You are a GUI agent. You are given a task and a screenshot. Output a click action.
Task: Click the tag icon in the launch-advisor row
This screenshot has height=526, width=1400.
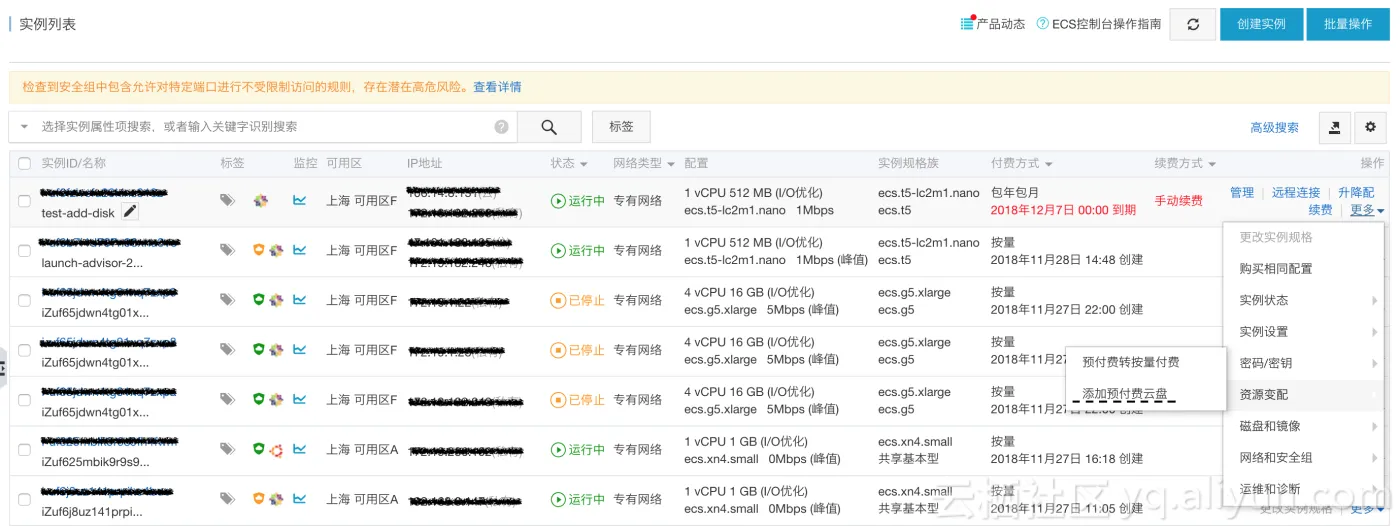(228, 250)
